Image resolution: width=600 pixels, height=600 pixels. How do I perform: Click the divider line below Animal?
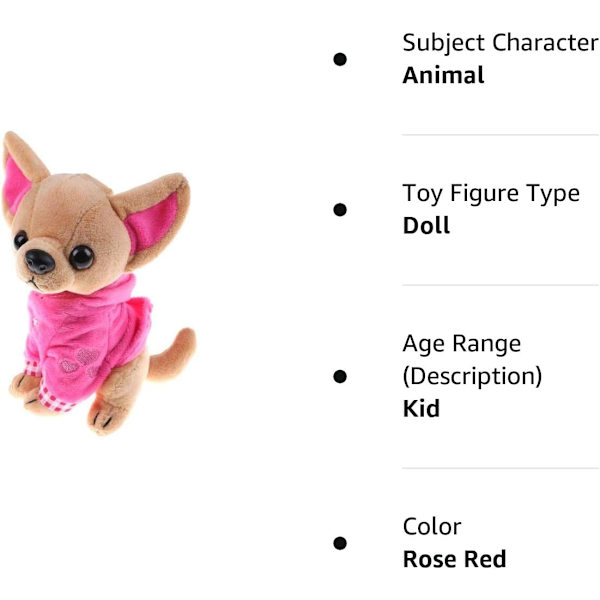click(500, 135)
